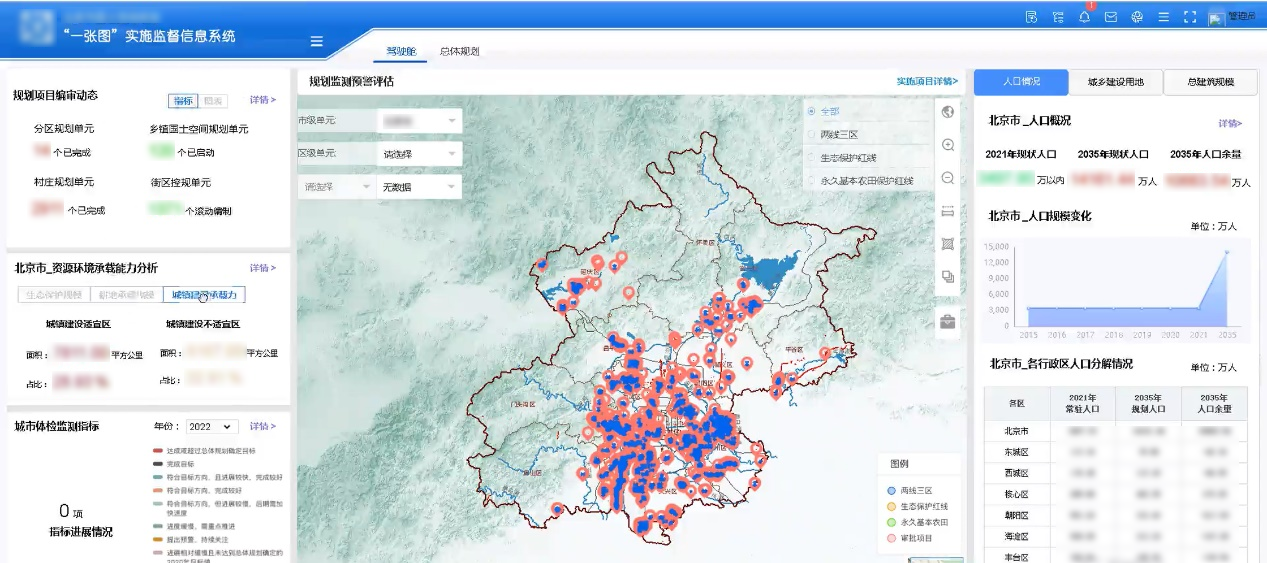Viewport: 1267px width, 563px height.
Task: Open the year 2022 dropdown
Action: (211, 427)
